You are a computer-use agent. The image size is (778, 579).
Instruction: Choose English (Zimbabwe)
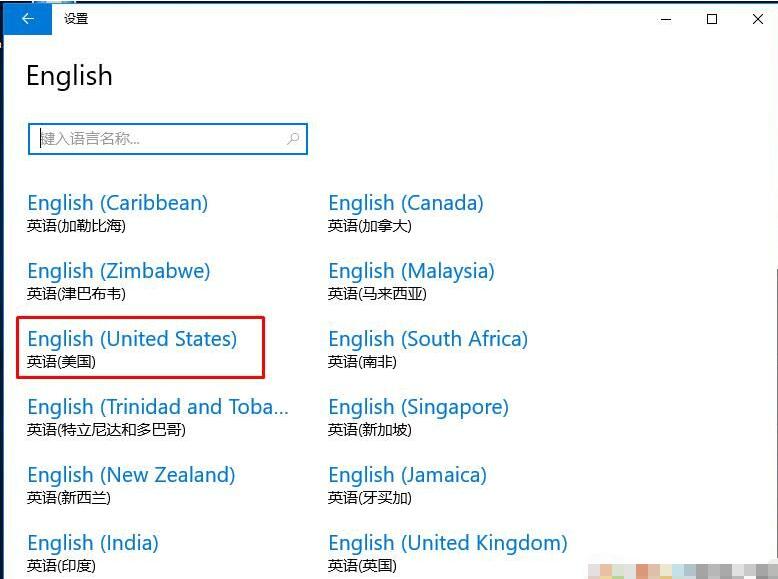(x=118, y=271)
